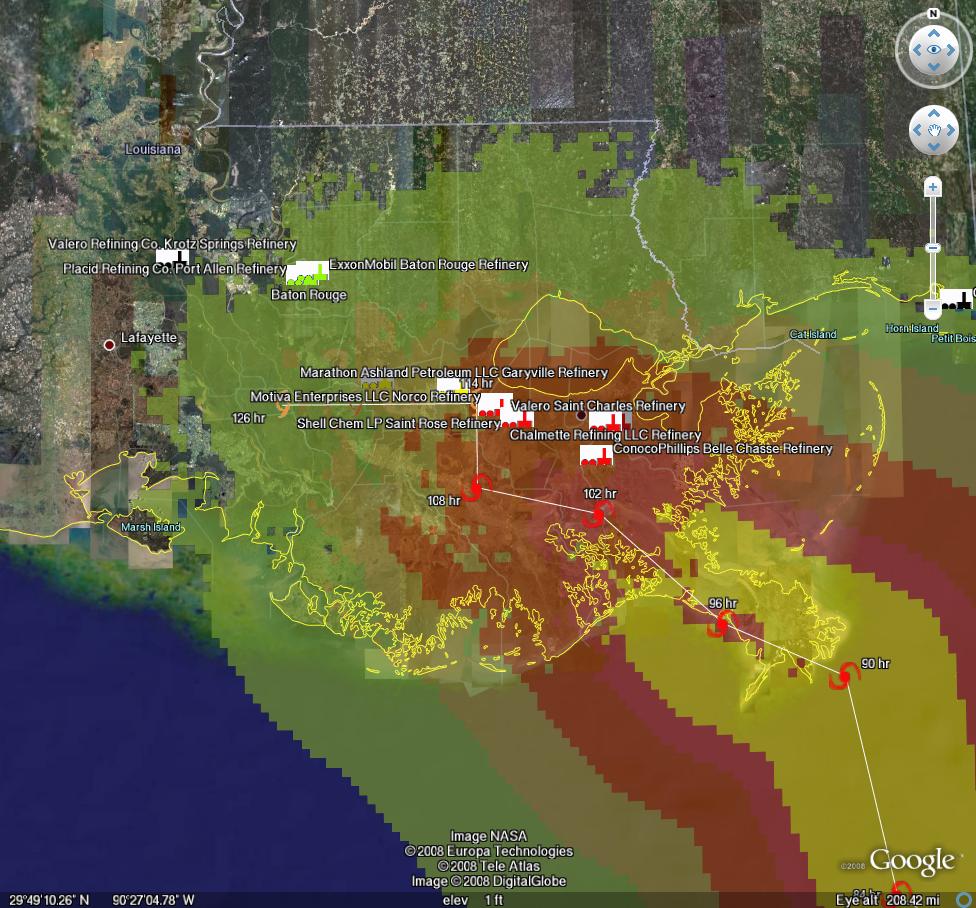The height and width of the screenshot is (908, 976).
Task: Click the Baton Rouge city label
Action: point(309,294)
